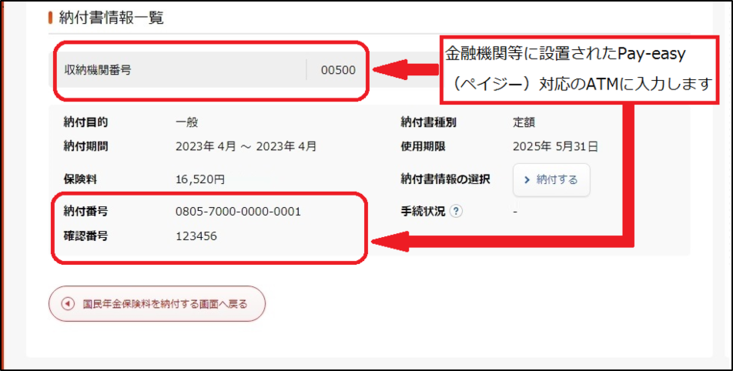The height and width of the screenshot is (371, 733).
Task: Click the 収納機関番号 label
Action: [x=98, y=71]
